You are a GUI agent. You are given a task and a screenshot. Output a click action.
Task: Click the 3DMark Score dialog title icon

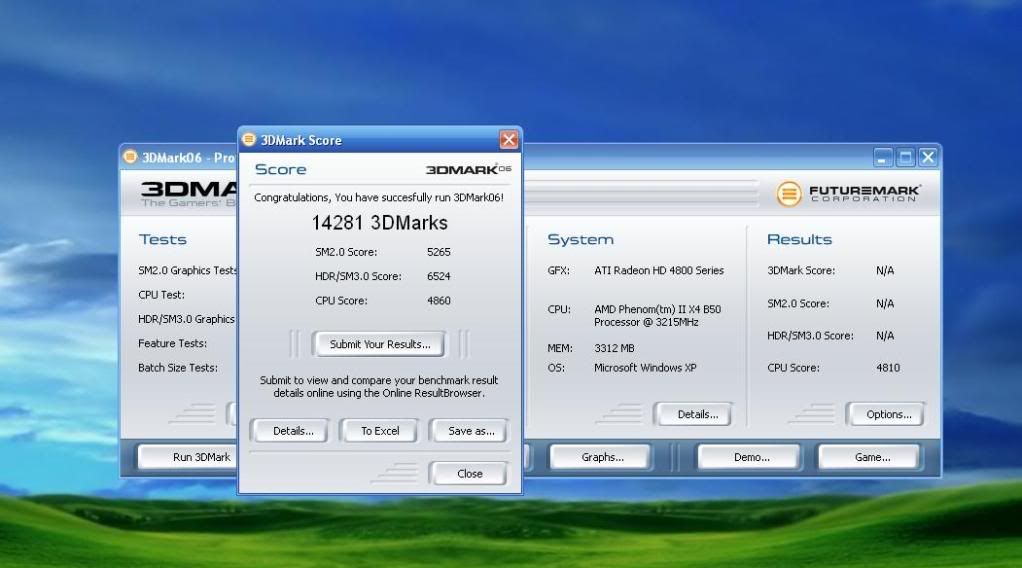point(249,140)
